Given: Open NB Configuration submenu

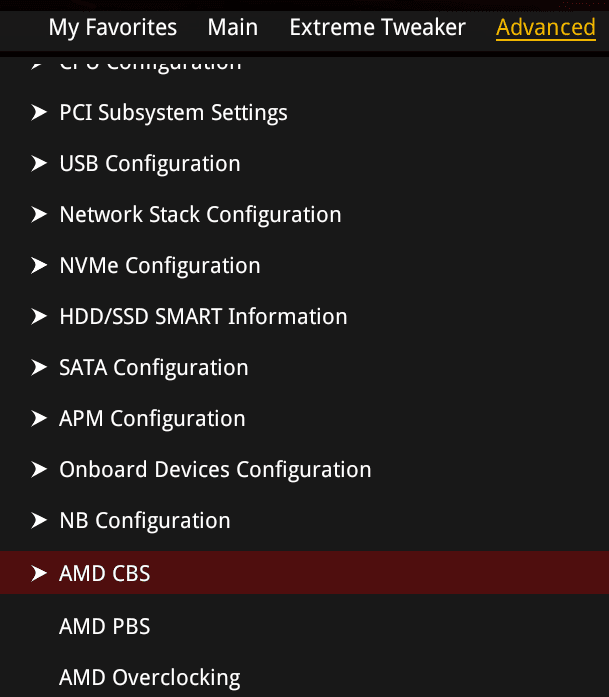Looking at the screenshot, I should pos(145,521).
